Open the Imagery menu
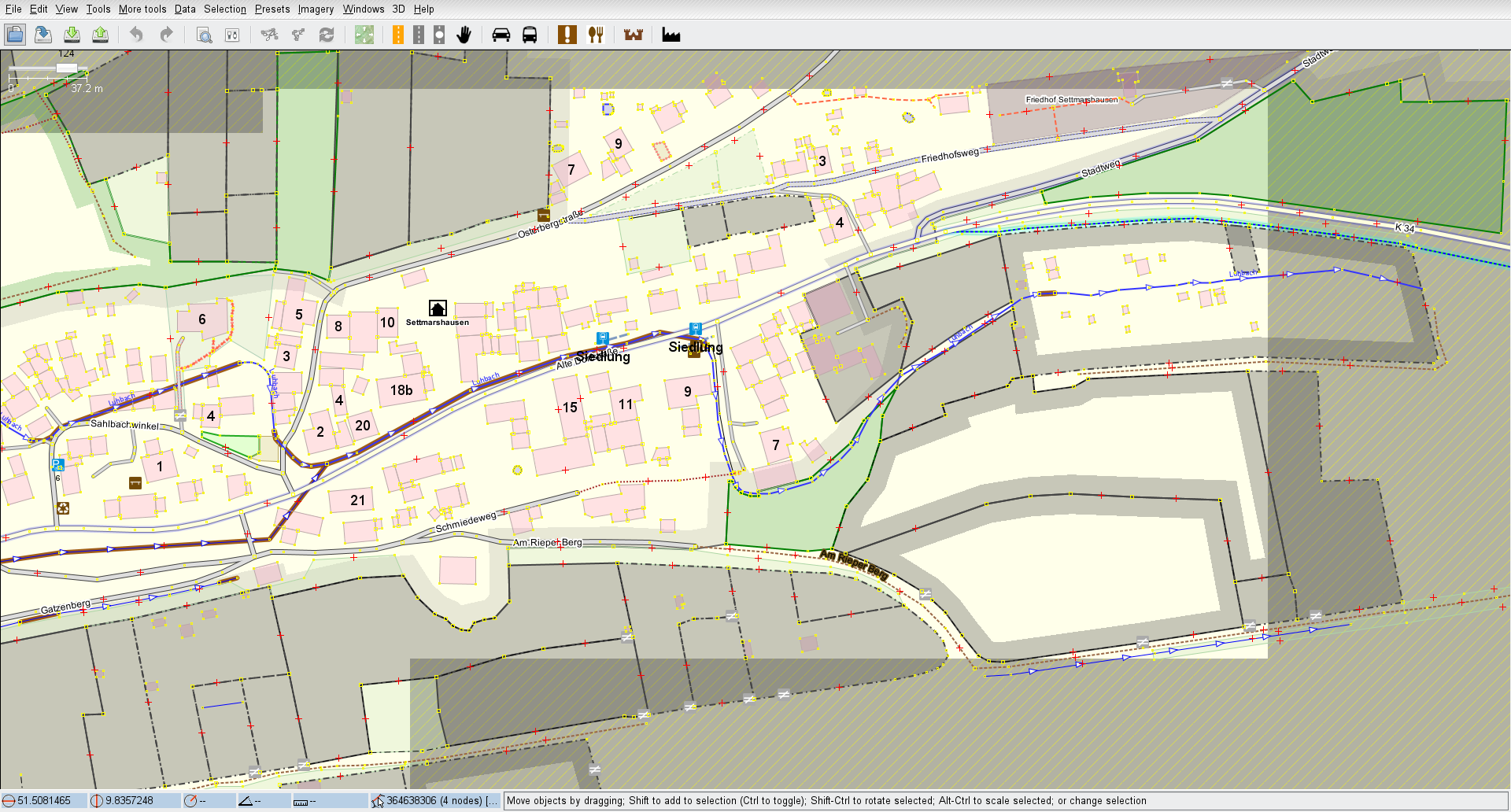The height and width of the screenshot is (812, 1511). (316, 9)
